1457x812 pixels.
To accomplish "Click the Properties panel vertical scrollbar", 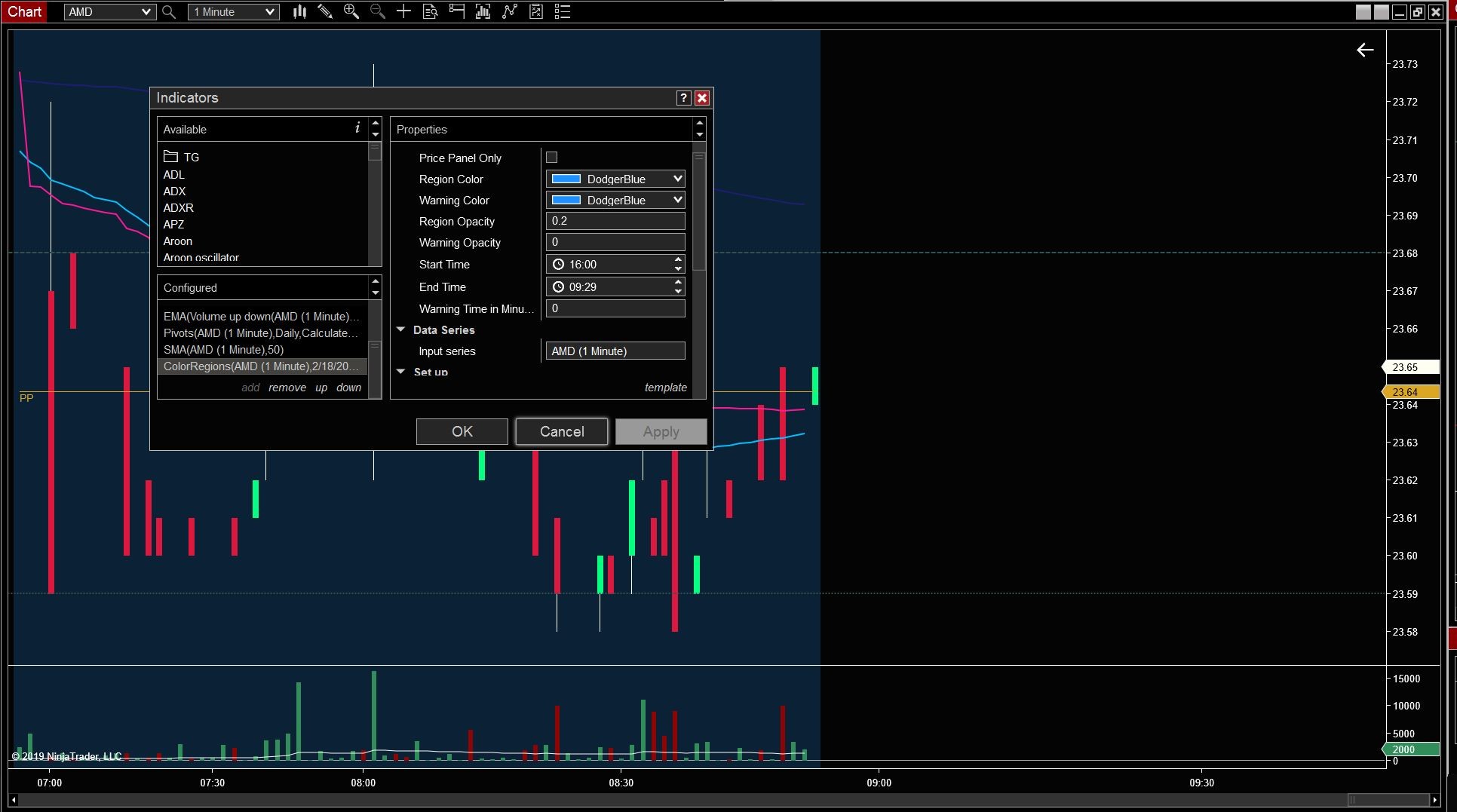I will [699, 211].
